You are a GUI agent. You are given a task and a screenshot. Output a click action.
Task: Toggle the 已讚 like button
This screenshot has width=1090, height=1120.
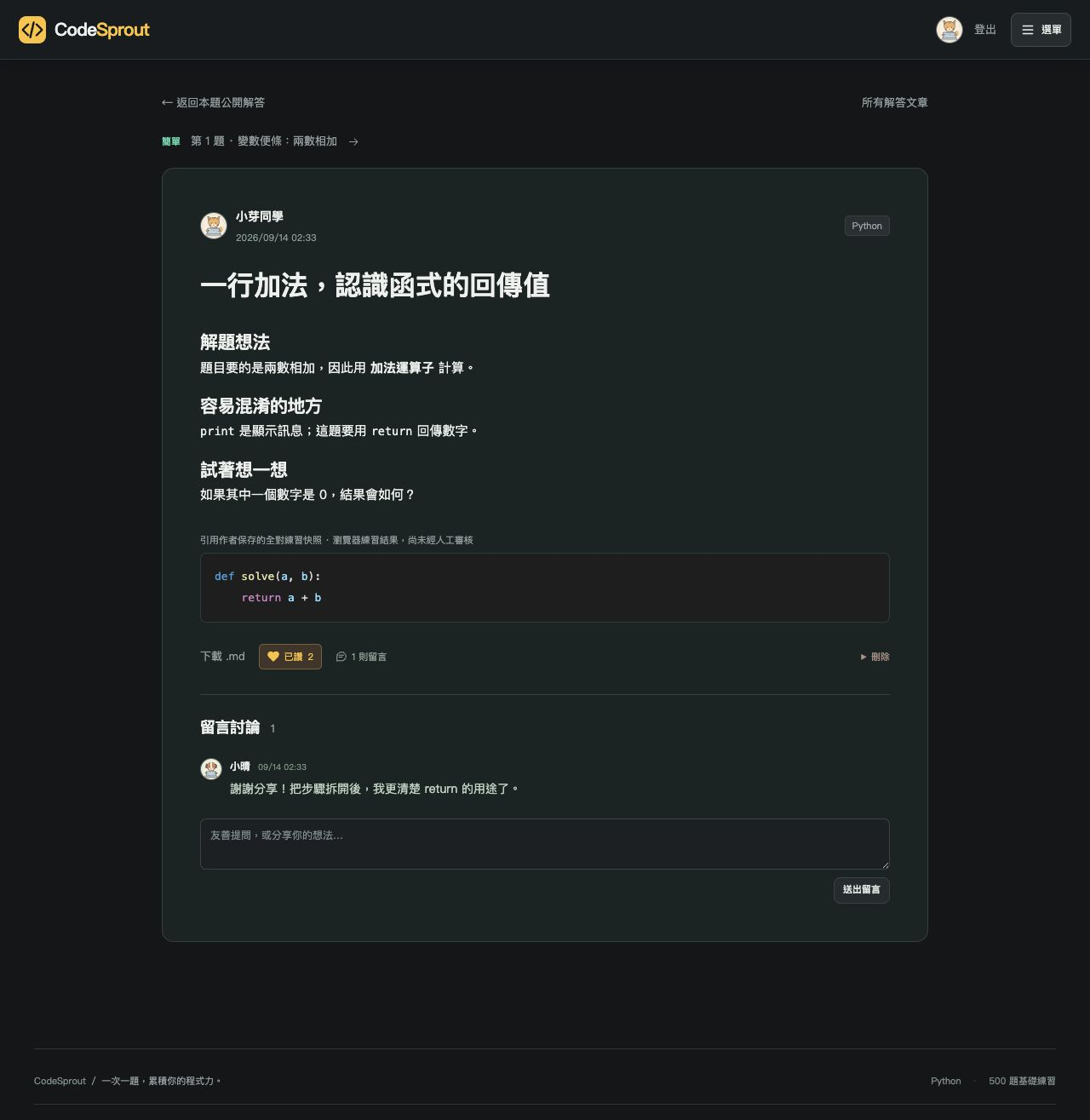(290, 657)
